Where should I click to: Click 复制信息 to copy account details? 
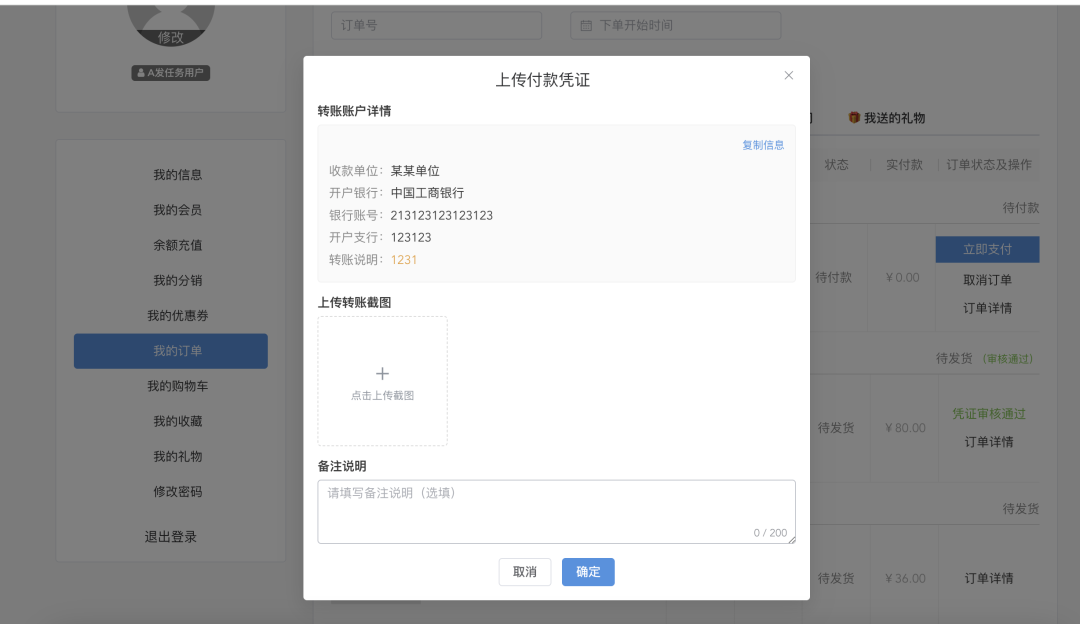click(762, 145)
